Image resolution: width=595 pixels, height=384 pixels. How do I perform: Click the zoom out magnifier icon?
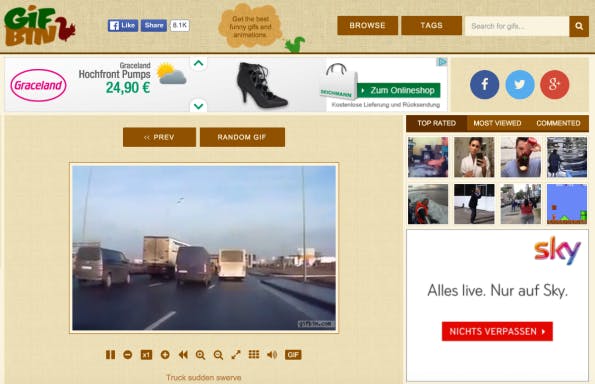tap(218, 355)
